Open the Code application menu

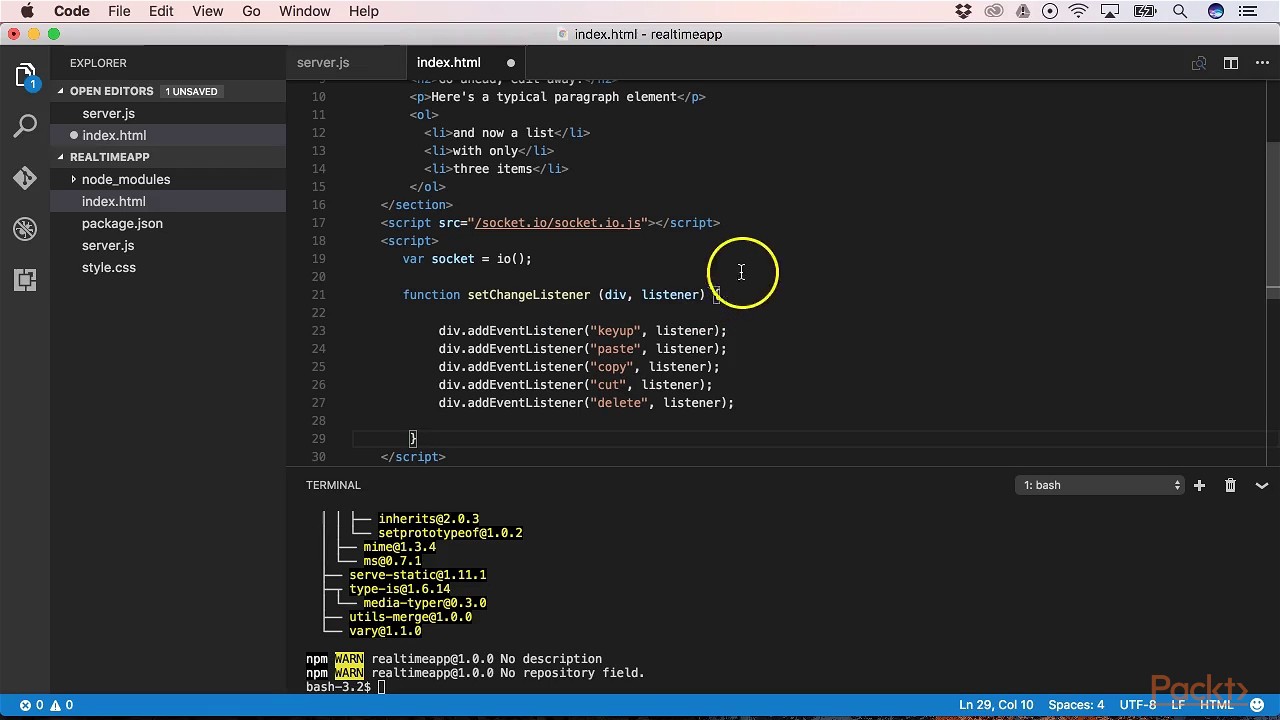71,11
